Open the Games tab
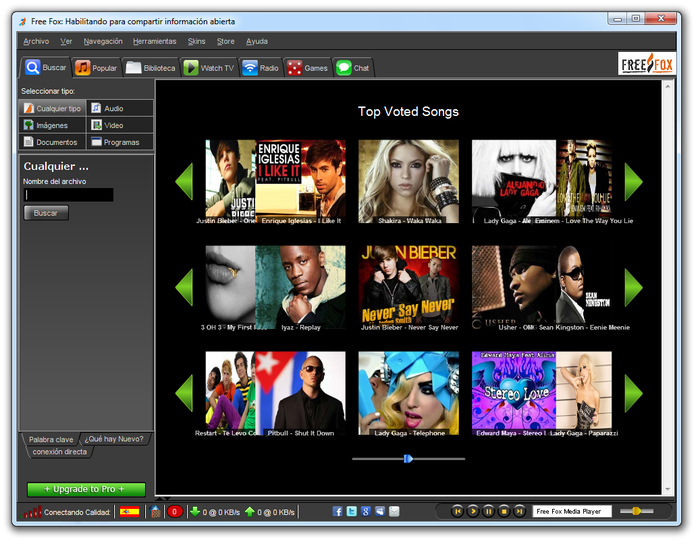Screen dimensions: 700x548 click(308, 68)
